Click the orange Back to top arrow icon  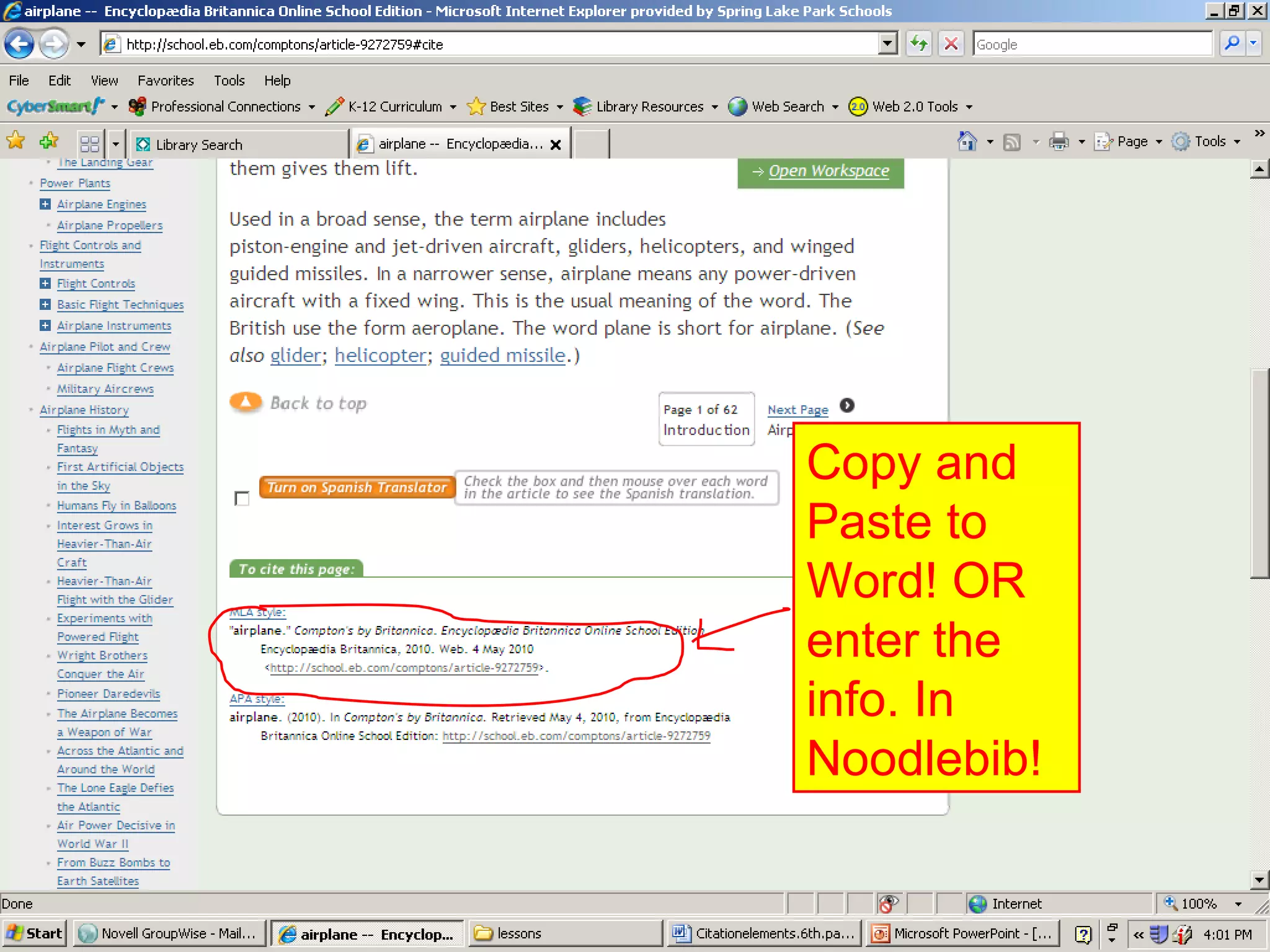click(x=246, y=402)
